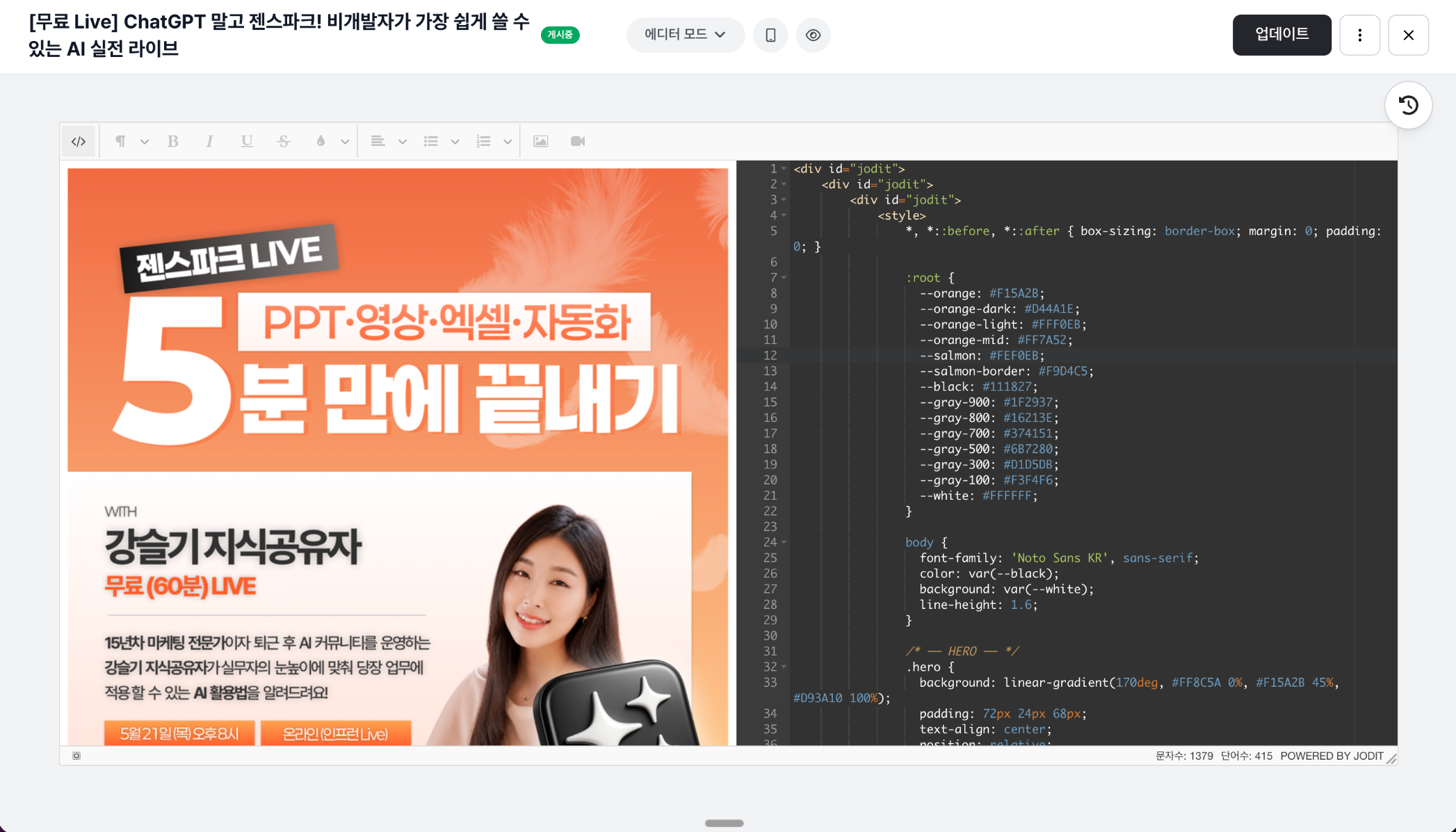Image resolution: width=1456 pixels, height=832 pixels.
Task: Open the eye preview button
Action: 814,35
